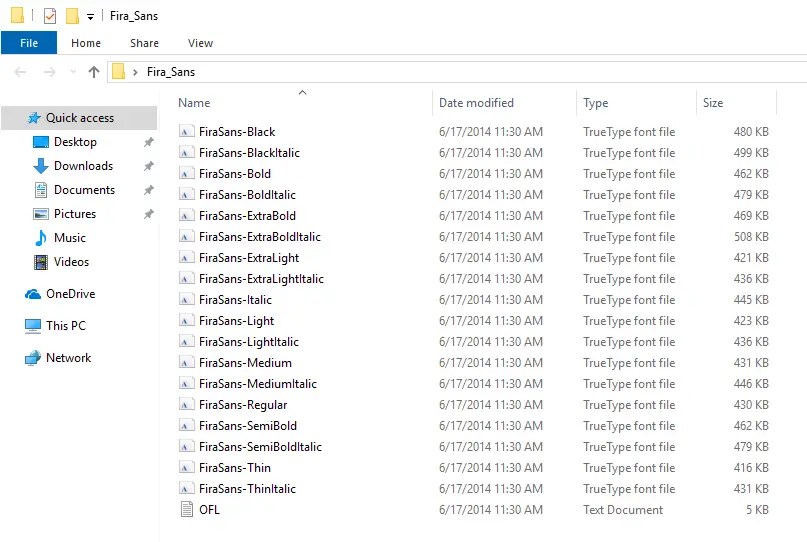Click the Properties quick access toolbar icon
Viewport: 807px width, 542px height.
pos(50,16)
